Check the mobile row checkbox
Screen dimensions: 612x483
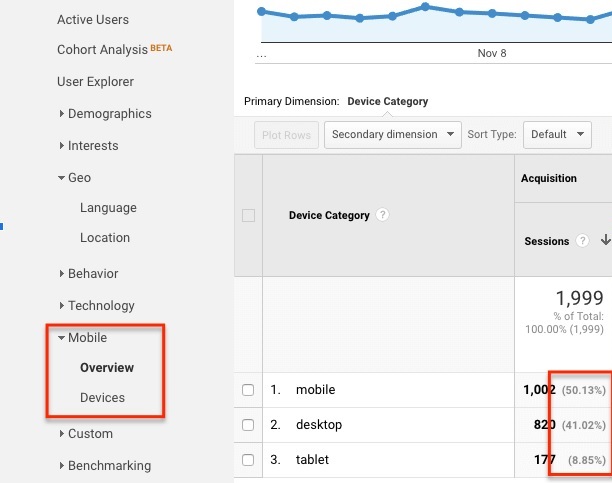point(249,390)
